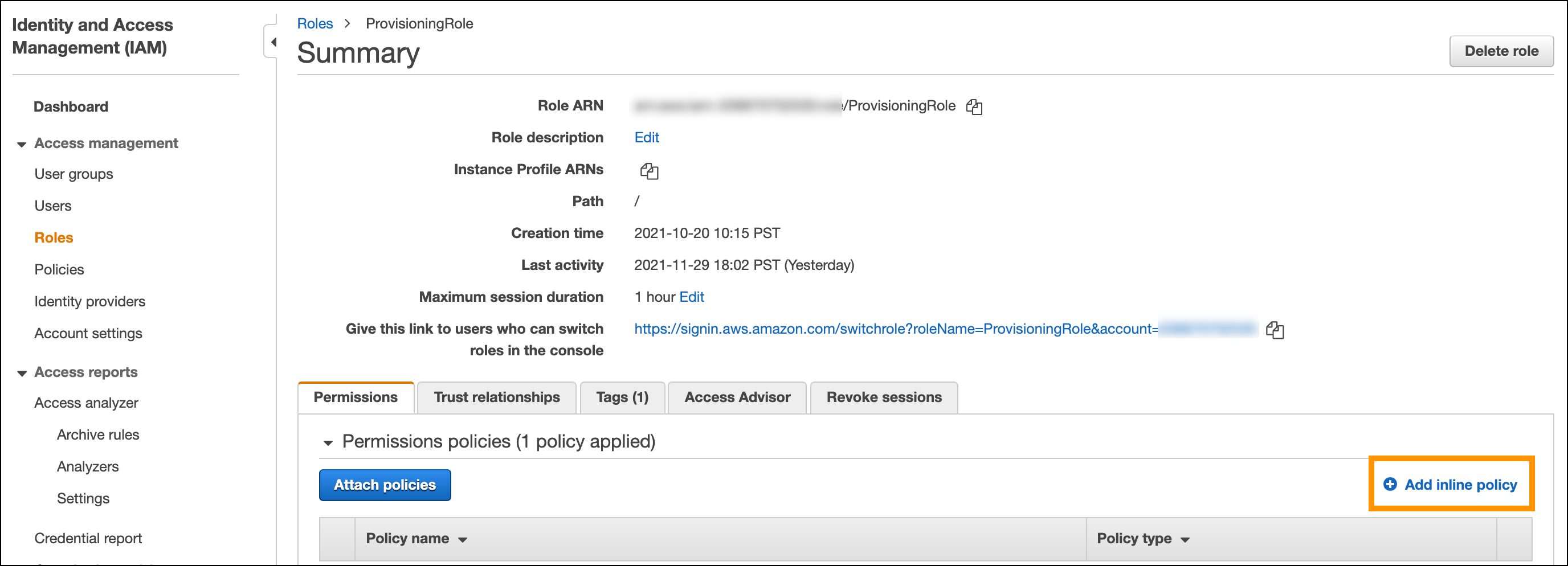
Task: Open Credential report in the sidebar
Action: [x=88, y=539]
